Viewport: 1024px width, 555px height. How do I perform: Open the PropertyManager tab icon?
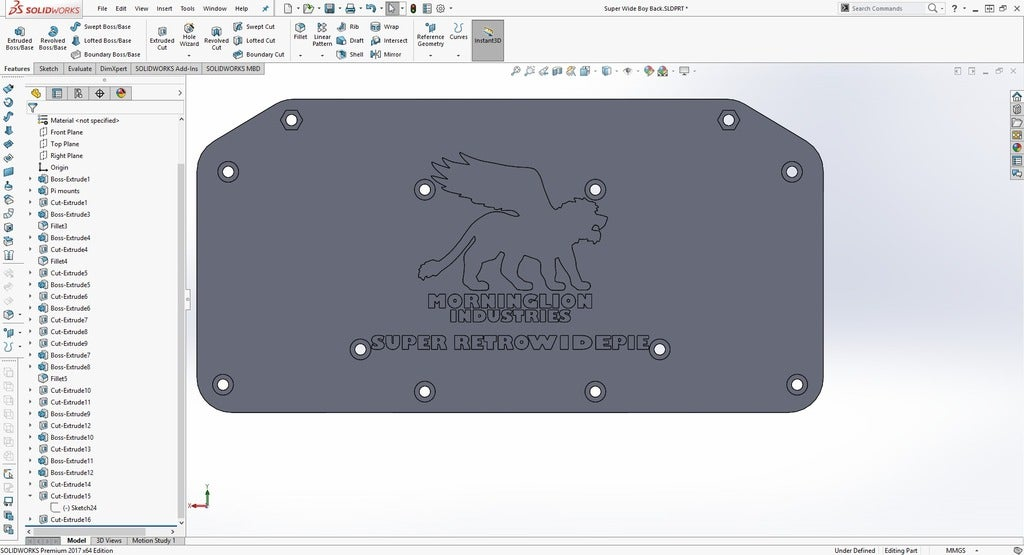pyautogui.click(x=57, y=93)
